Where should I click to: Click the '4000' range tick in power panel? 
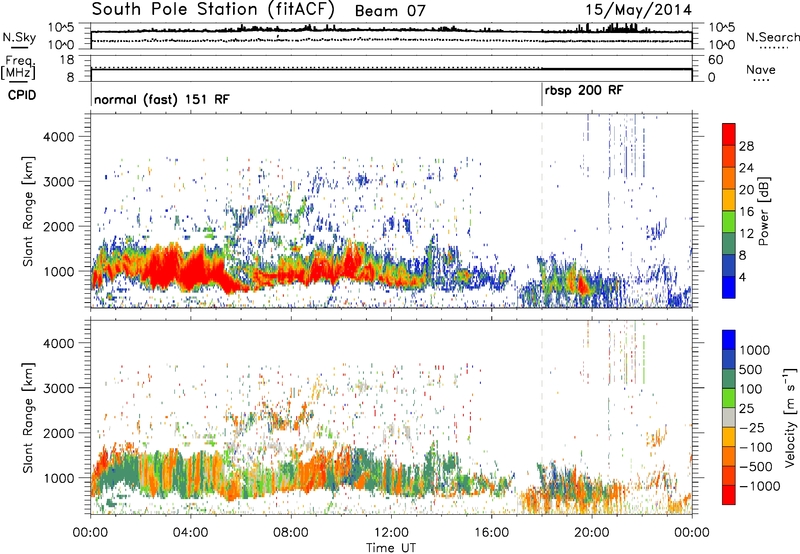coord(58,137)
